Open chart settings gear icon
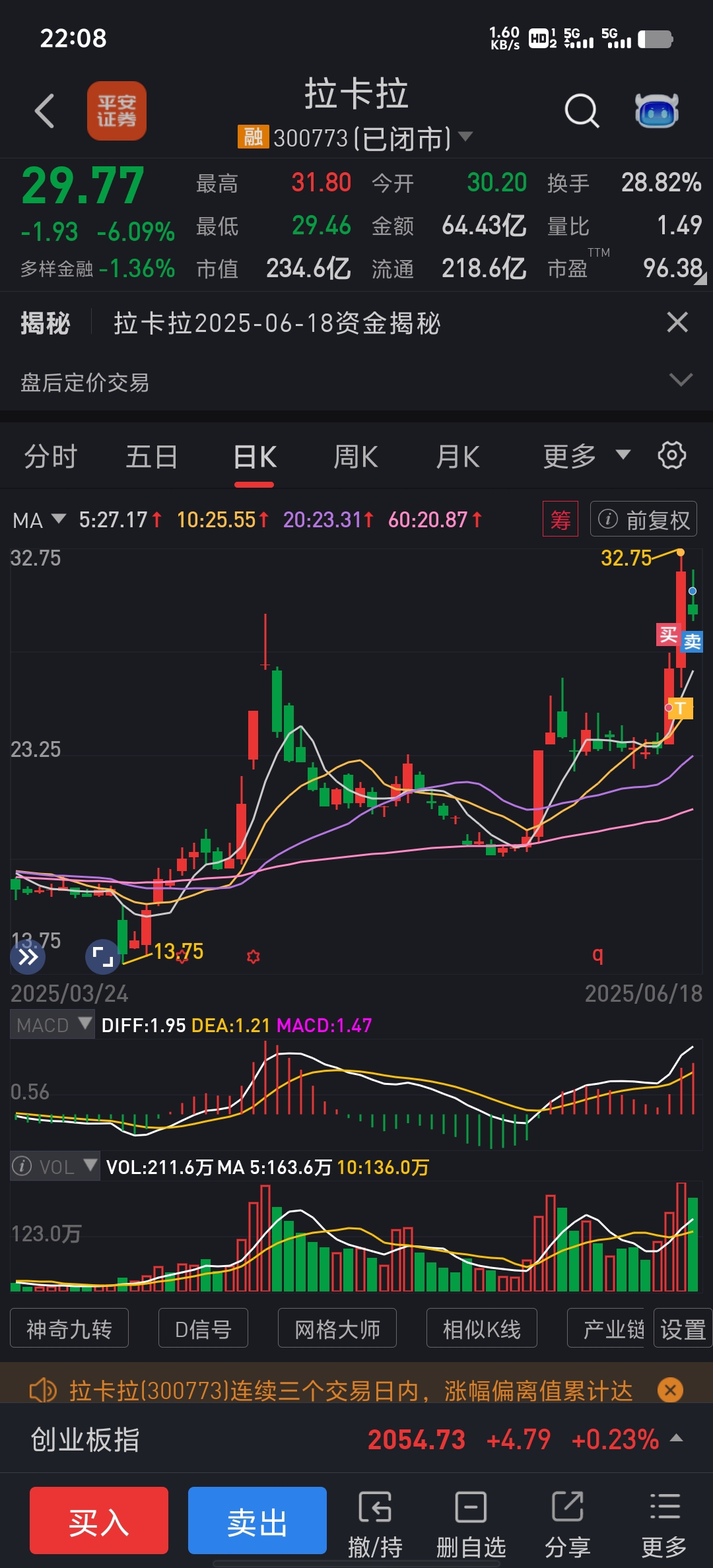 [x=672, y=455]
